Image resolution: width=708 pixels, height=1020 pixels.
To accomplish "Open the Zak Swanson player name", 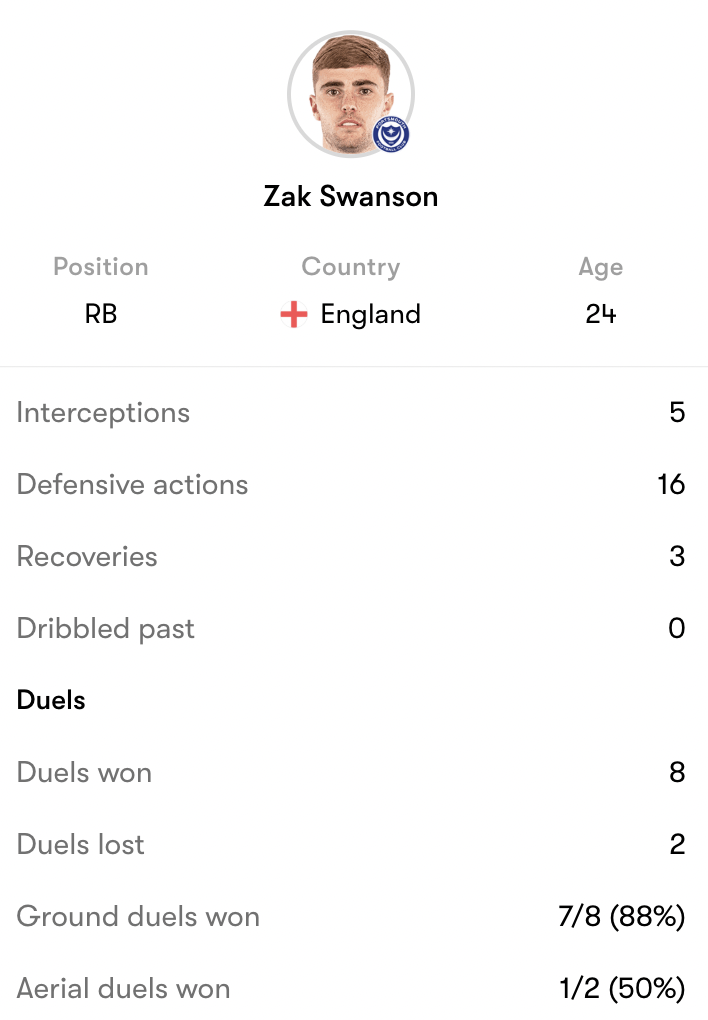I will (x=351, y=196).
